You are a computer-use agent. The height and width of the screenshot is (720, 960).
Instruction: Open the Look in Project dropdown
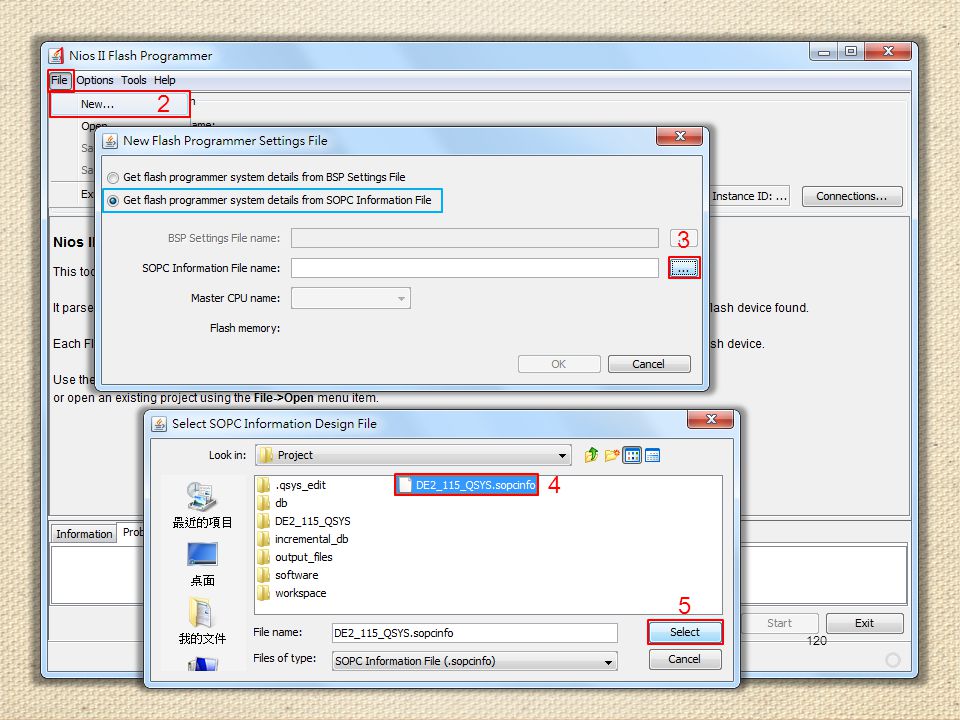(413, 455)
